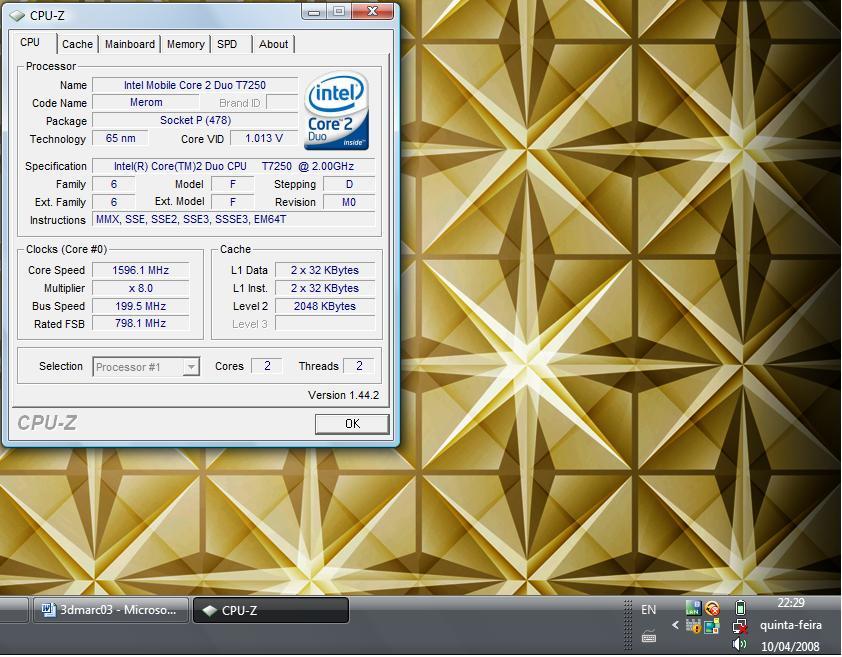Go to the Memory tab
This screenshot has width=842, height=657.
point(185,44)
